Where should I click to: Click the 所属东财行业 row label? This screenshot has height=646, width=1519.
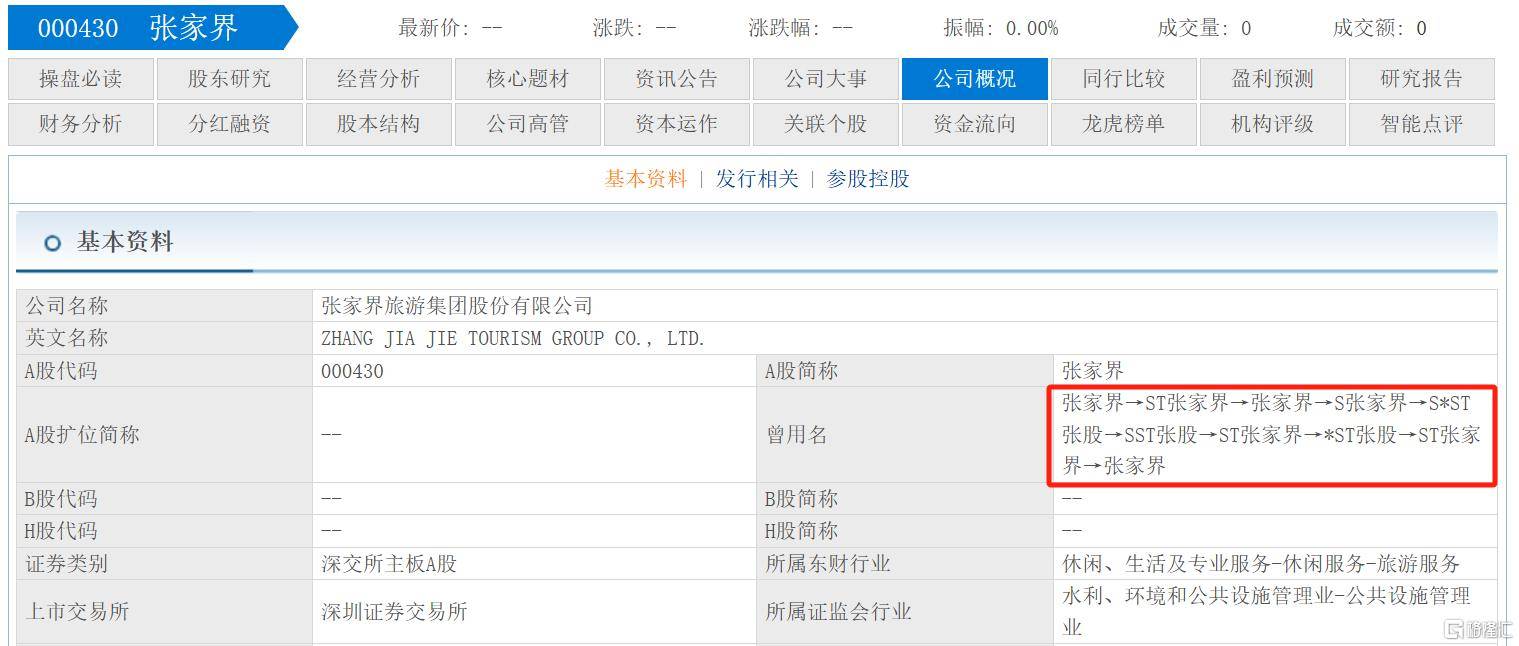pos(828,564)
